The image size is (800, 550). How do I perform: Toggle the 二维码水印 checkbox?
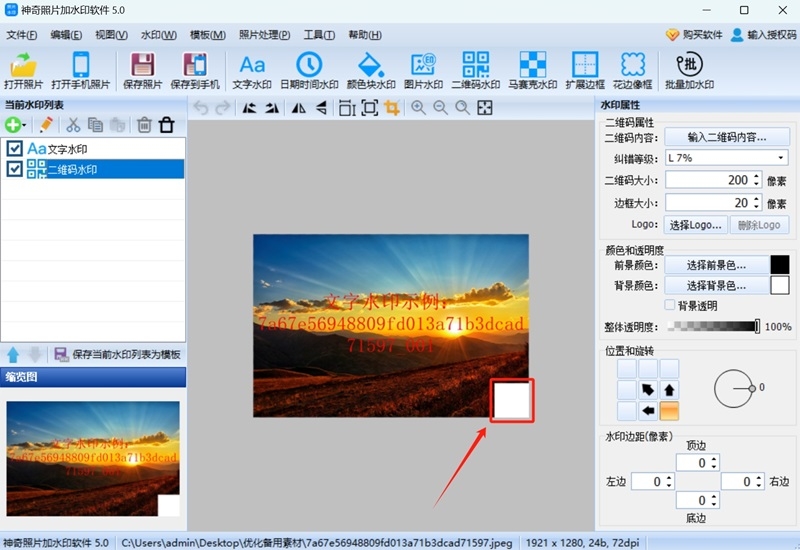[x=14, y=169]
